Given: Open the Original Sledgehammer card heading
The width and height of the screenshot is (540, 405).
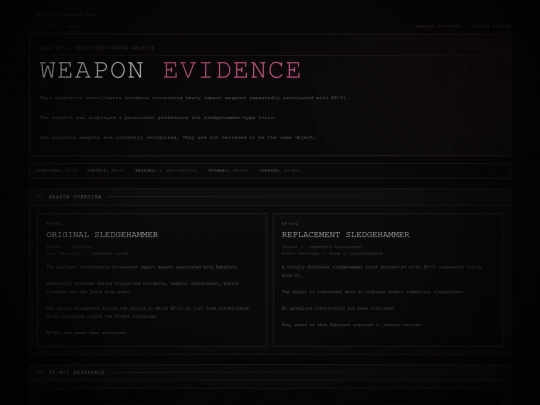Looking at the screenshot, I should click(102, 235).
